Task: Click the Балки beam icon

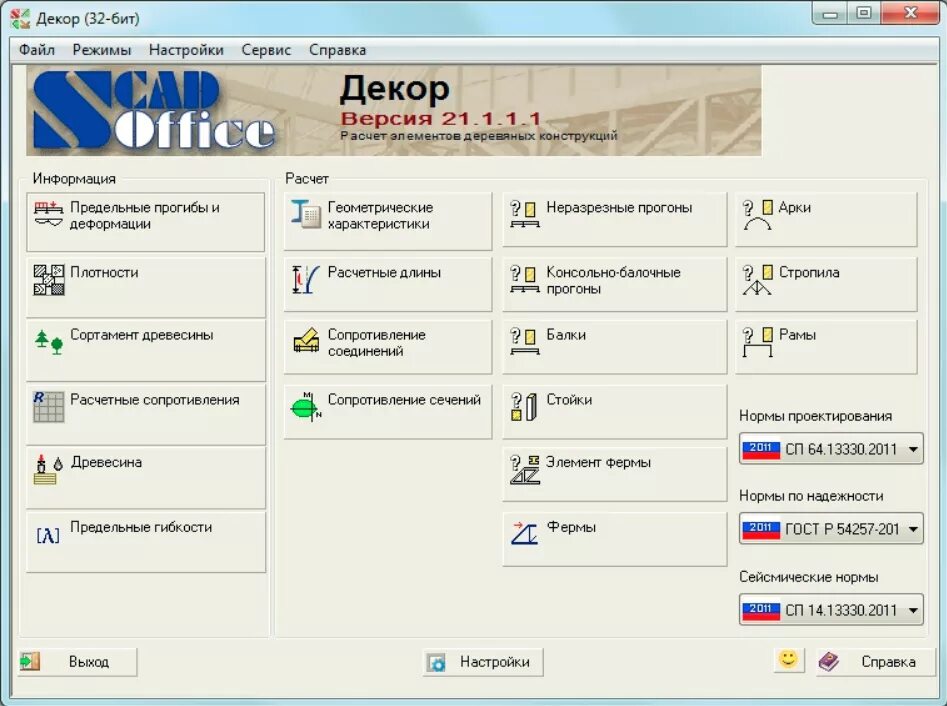Action: (524, 341)
